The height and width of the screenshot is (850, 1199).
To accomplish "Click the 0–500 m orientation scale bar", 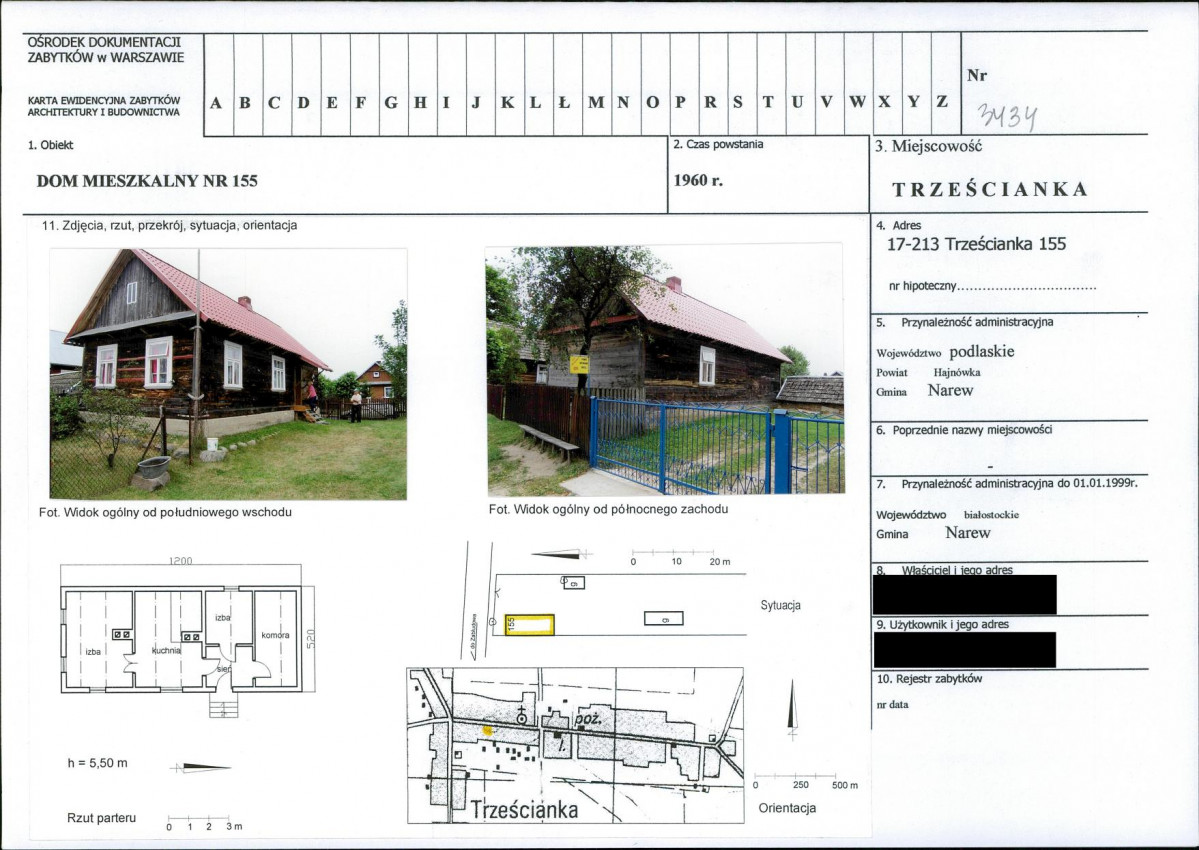I will (x=795, y=776).
